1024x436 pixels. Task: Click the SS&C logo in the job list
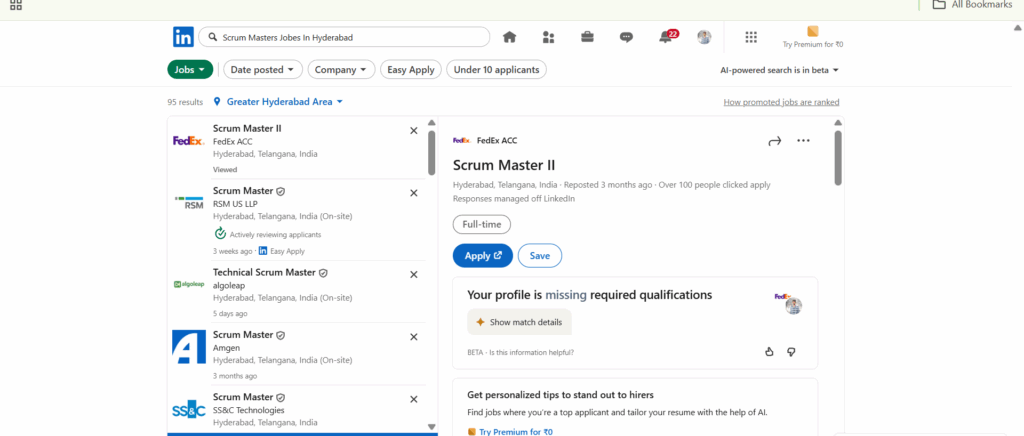pyautogui.click(x=189, y=409)
